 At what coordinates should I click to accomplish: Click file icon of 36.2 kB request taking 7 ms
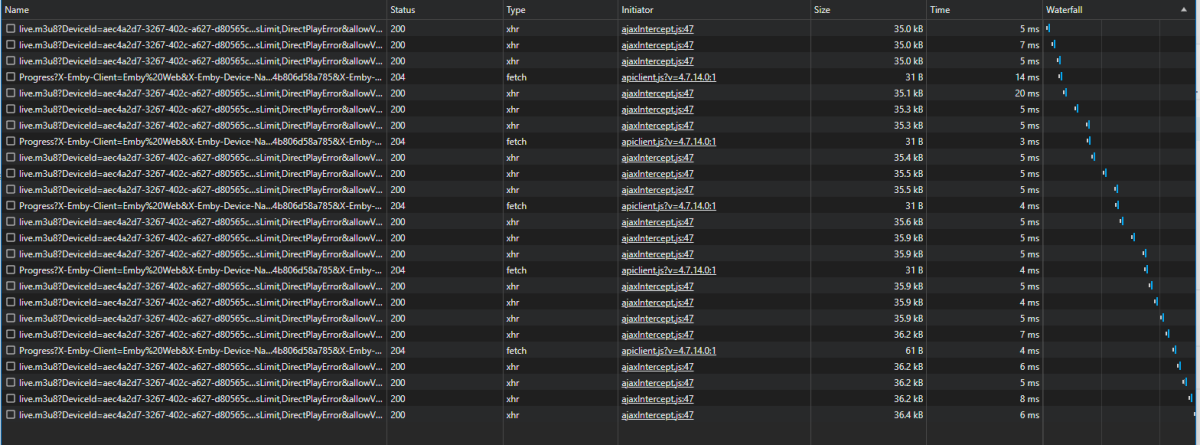[11, 334]
